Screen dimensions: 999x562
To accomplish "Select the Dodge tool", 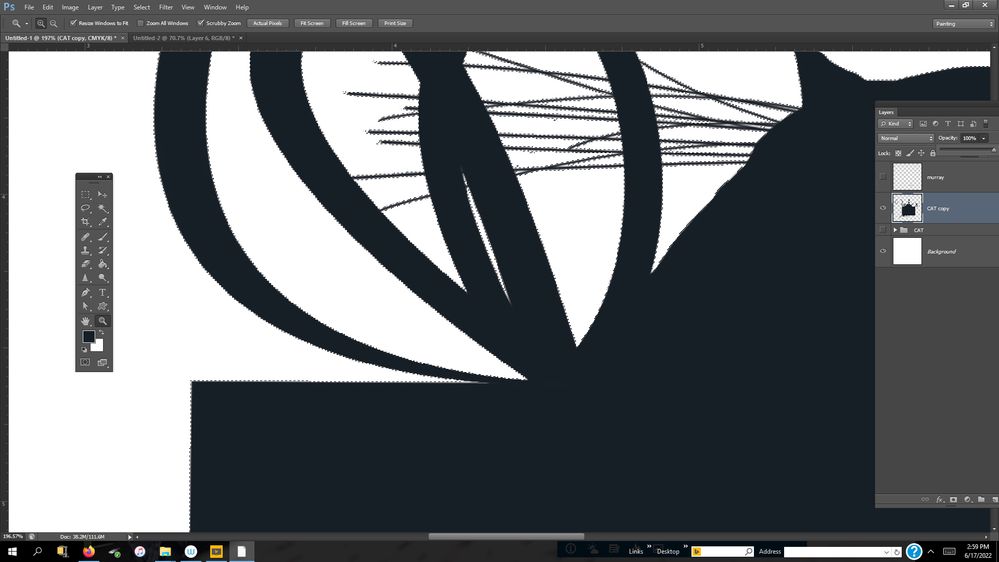I will tap(103, 278).
